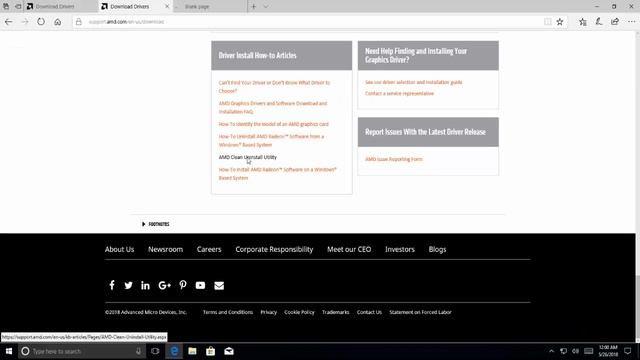Screen dimensions: 640x360
Task: Click the address bar lock icon
Action: 79,22
